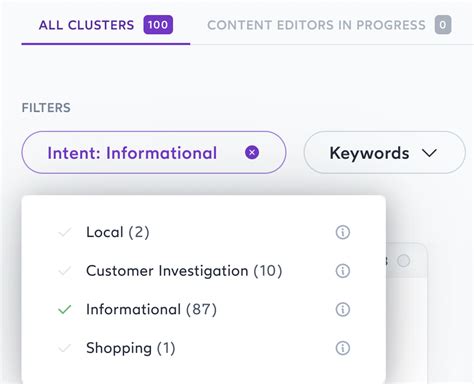Show info for the Local intent
This screenshot has width=474, height=384.
pos(343,232)
